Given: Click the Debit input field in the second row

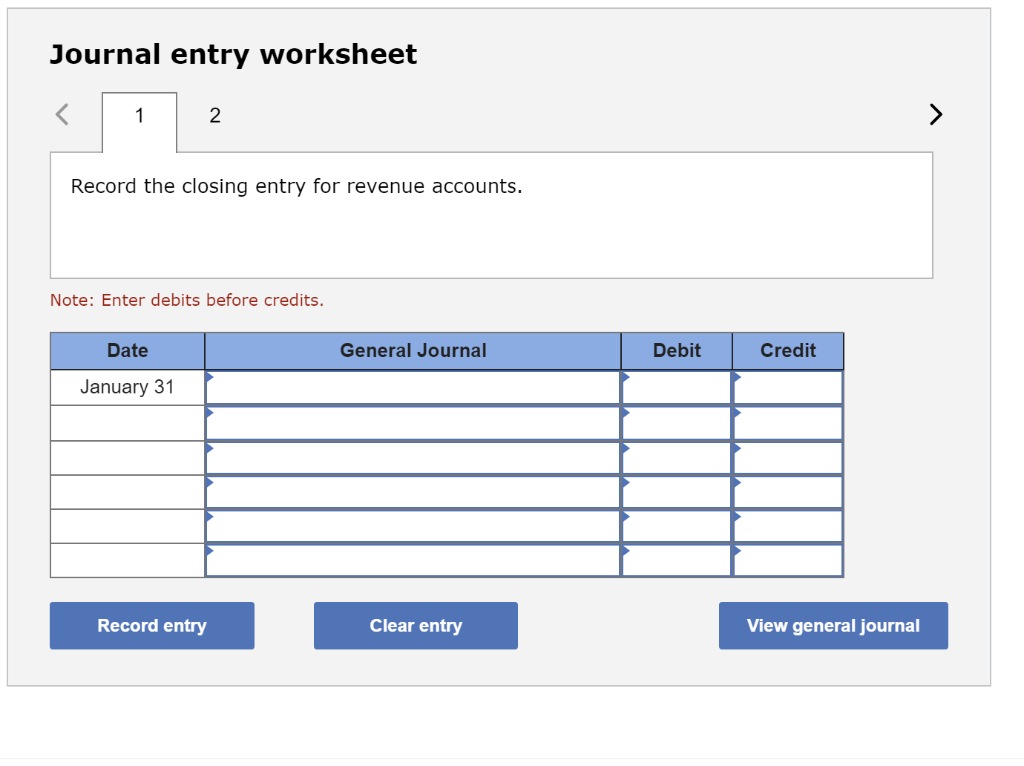Looking at the screenshot, I should point(676,422).
